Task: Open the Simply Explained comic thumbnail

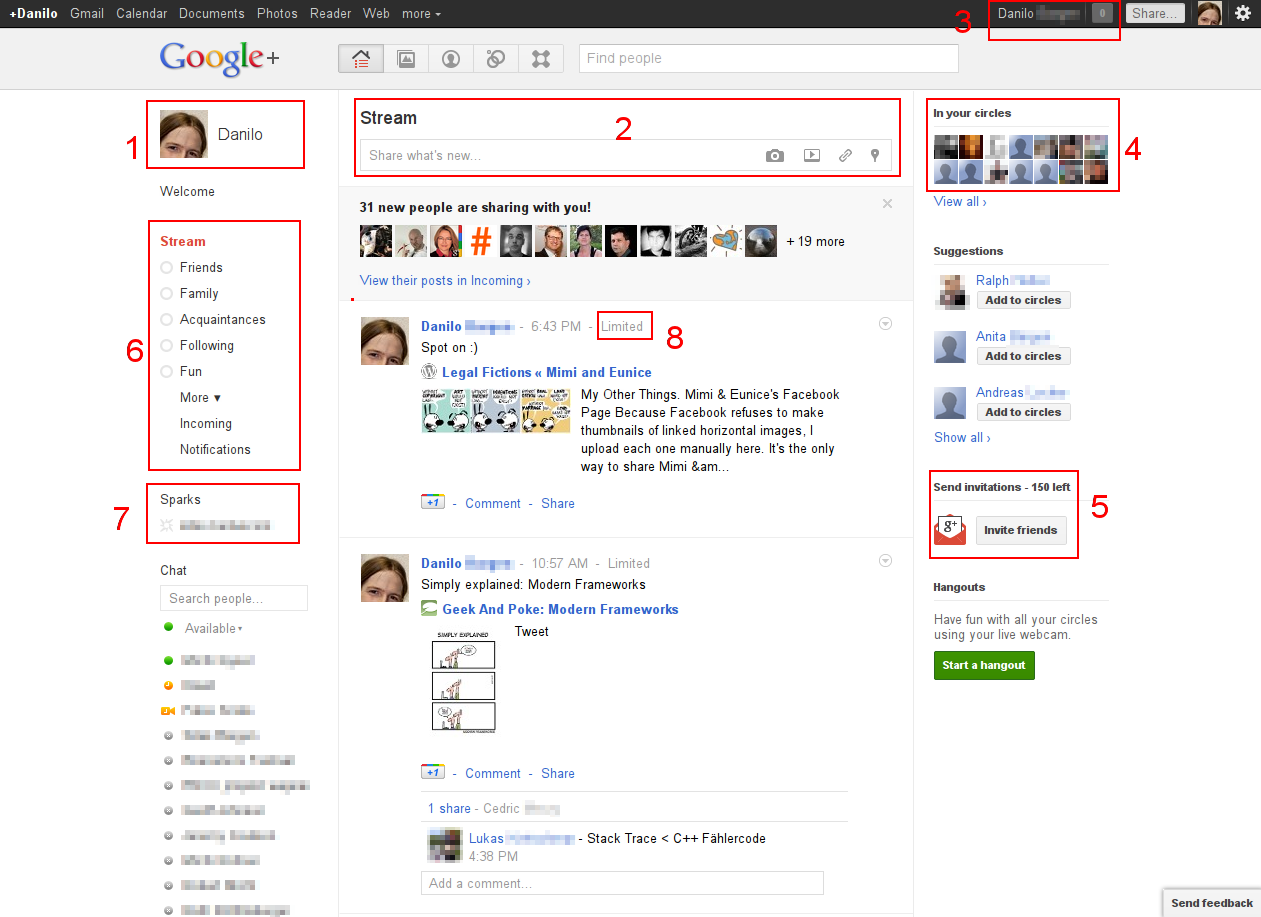Action: click(x=464, y=683)
